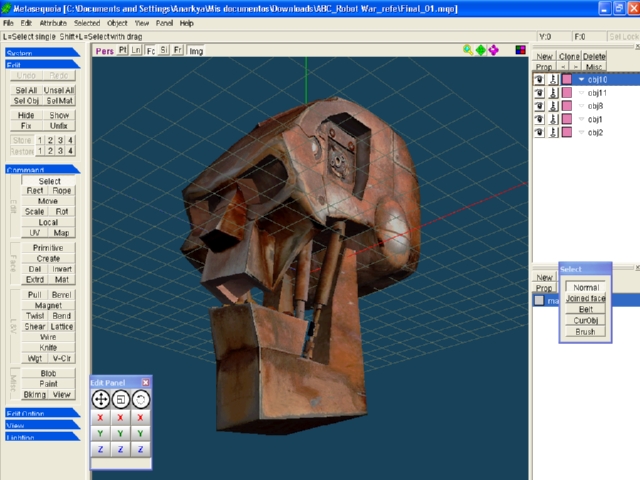The height and width of the screenshot is (480, 640).
Task: Hide obj2 with its eye icon
Action: pos(539,132)
